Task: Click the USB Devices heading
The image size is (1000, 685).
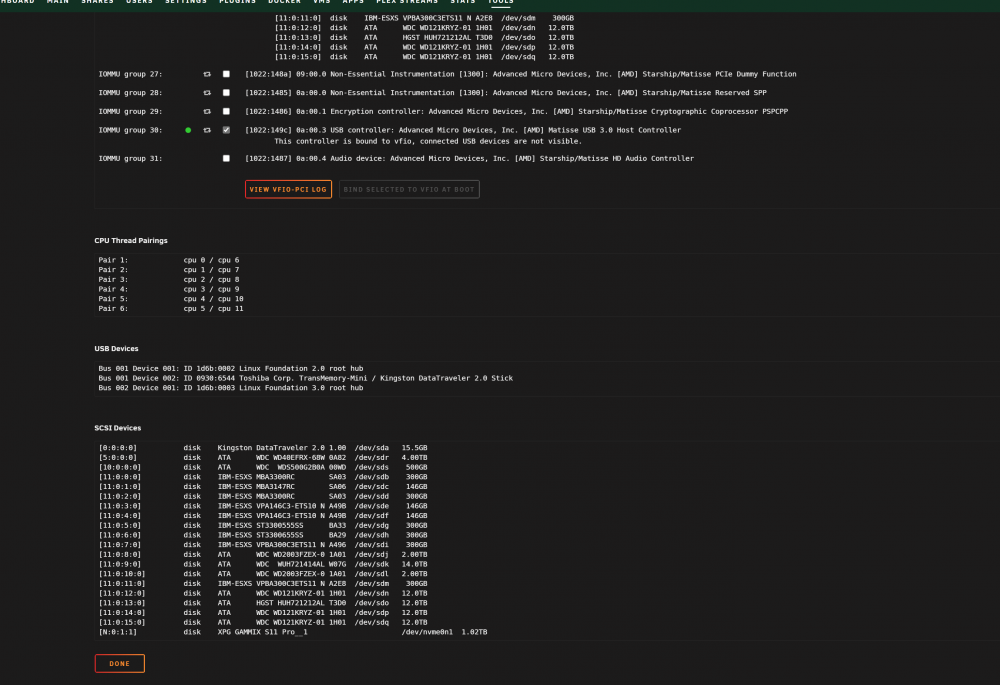Action: pos(116,348)
